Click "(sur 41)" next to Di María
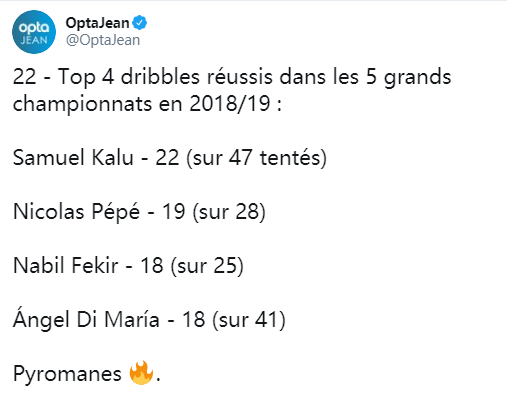507x398 pixels. [x=249, y=320]
